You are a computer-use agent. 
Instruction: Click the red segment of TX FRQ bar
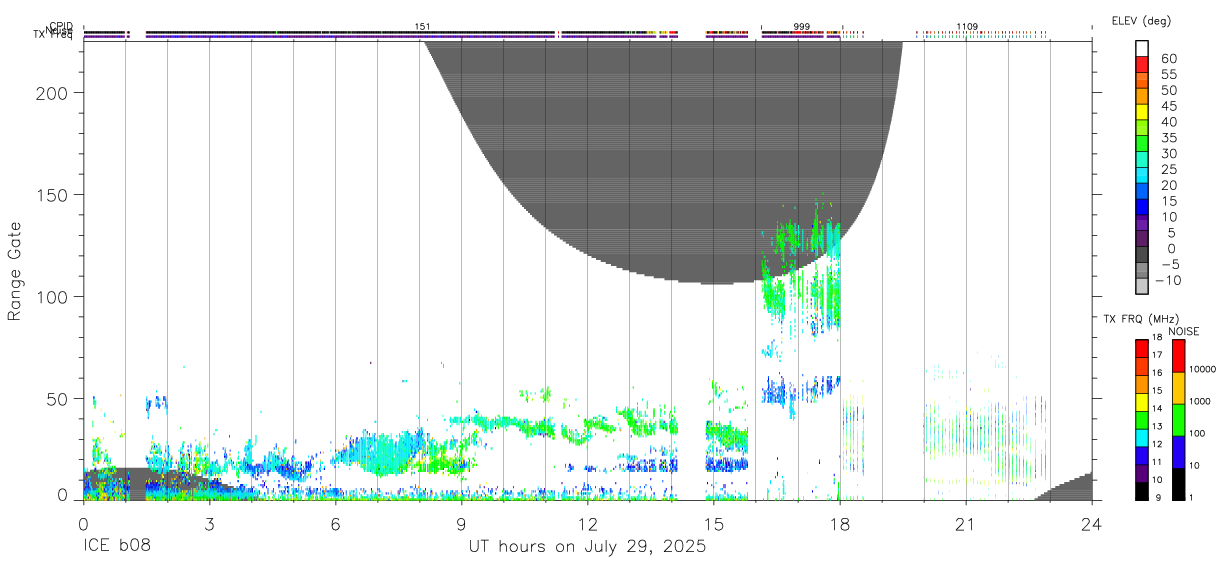tap(1142, 348)
